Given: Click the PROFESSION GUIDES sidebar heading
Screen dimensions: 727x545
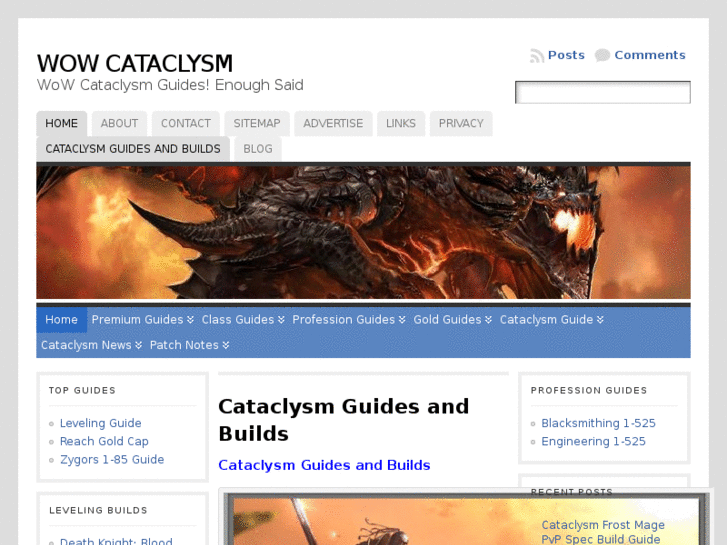Looking at the screenshot, I should tap(589, 391).
